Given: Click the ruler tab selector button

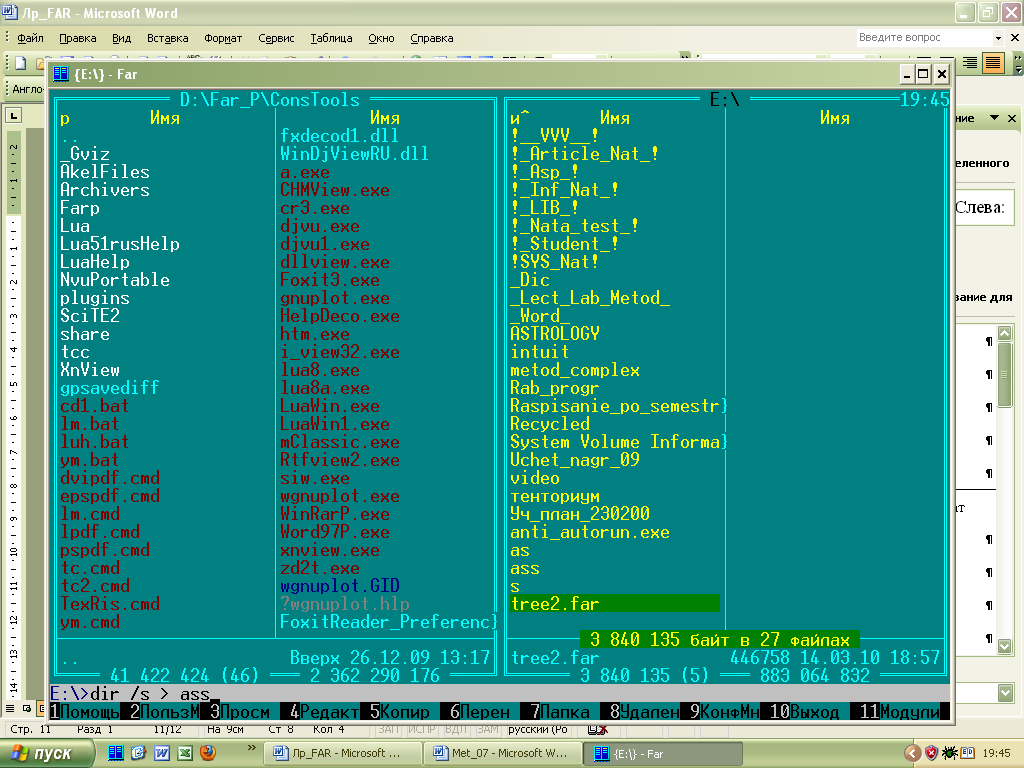Looking at the screenshot, I should tap(13, 116).
